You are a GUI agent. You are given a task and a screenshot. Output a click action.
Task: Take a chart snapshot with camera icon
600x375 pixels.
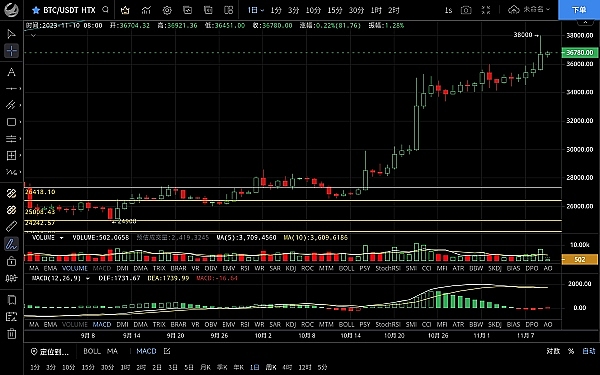[x=466, y=10]
